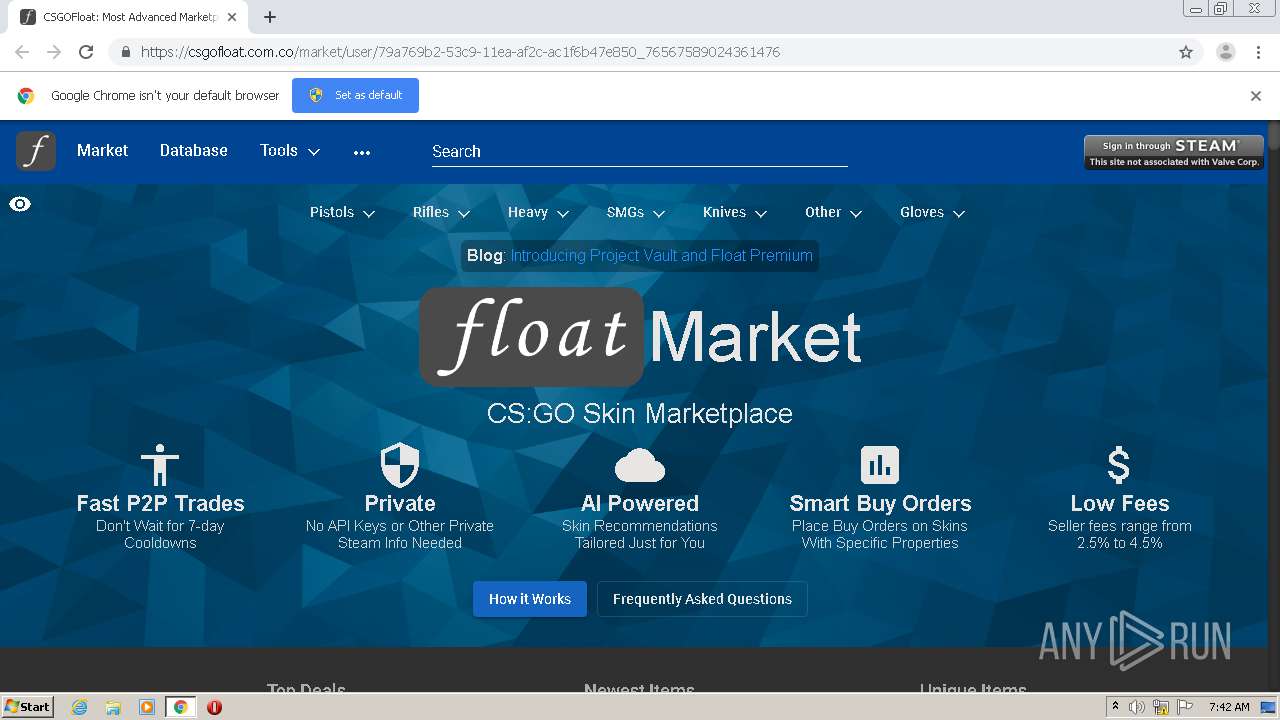This screenshot has height=720, width=1280.
Task: Click the CSGOFloat 'f' logo icon
Action: 36,151
